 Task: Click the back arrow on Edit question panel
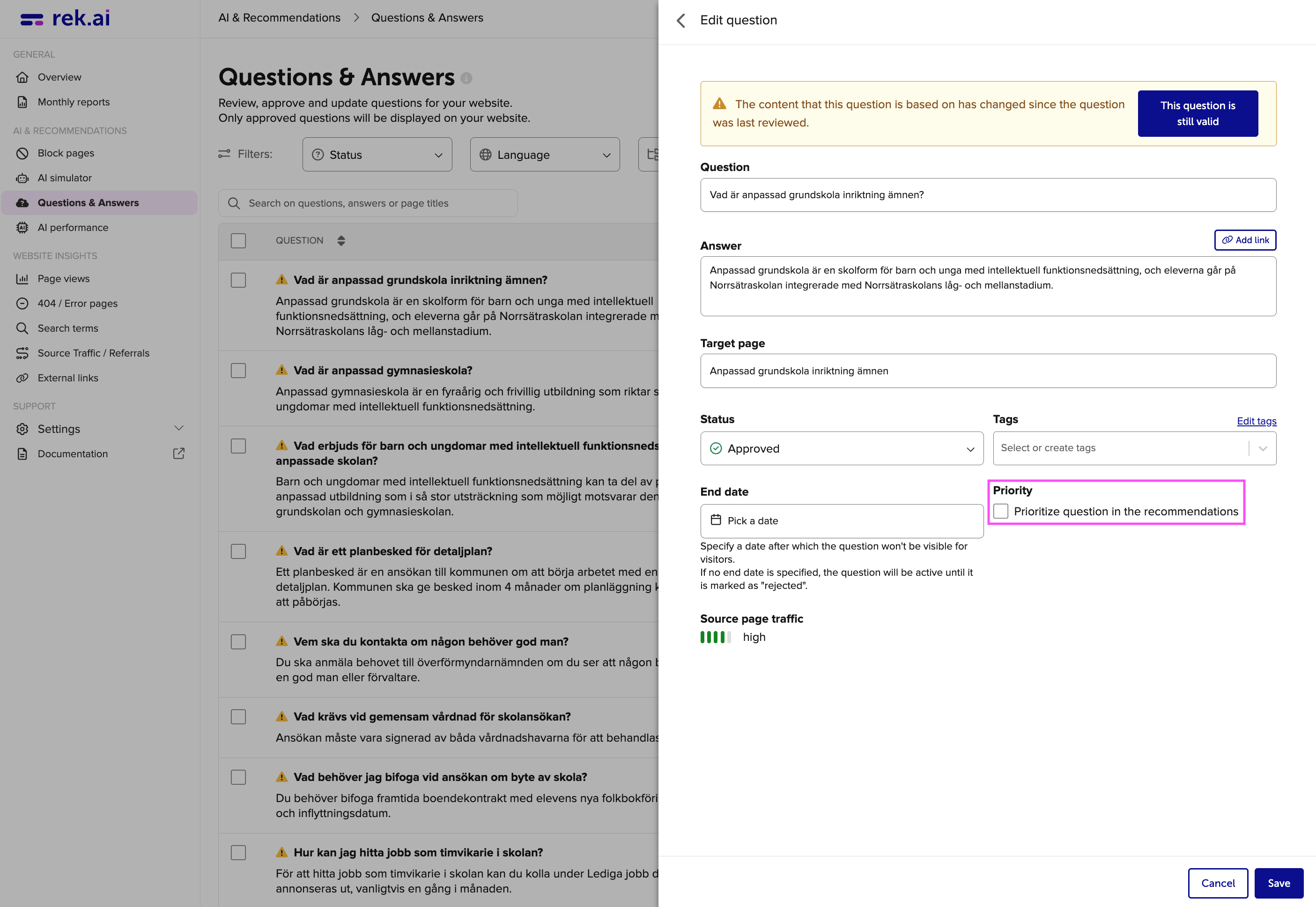[x=681, y=20]
